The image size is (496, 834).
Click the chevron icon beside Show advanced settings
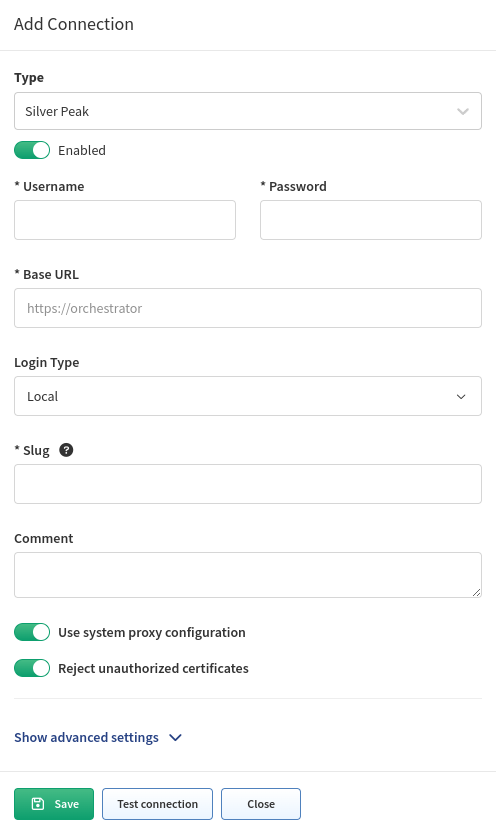tap(175, 737)
